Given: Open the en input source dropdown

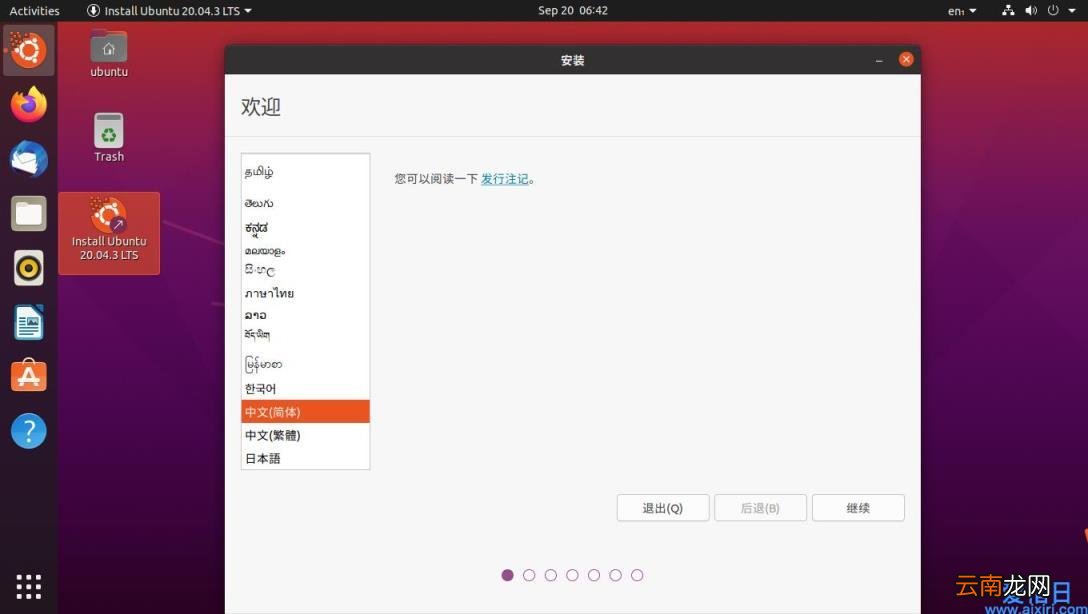Looking at the screenshot, I should point(962,10).
